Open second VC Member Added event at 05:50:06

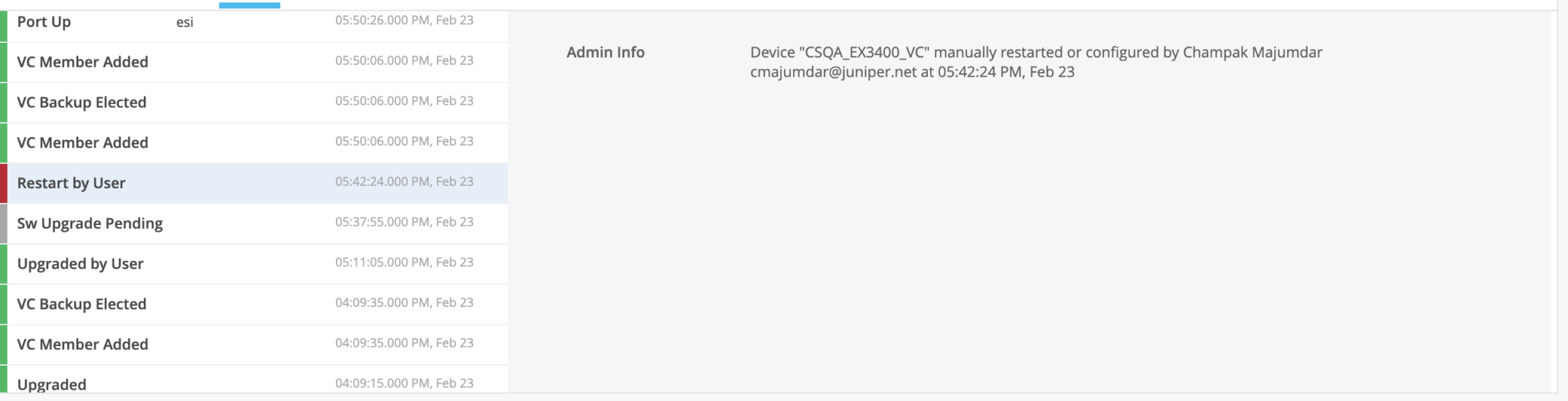coord(254,143)
